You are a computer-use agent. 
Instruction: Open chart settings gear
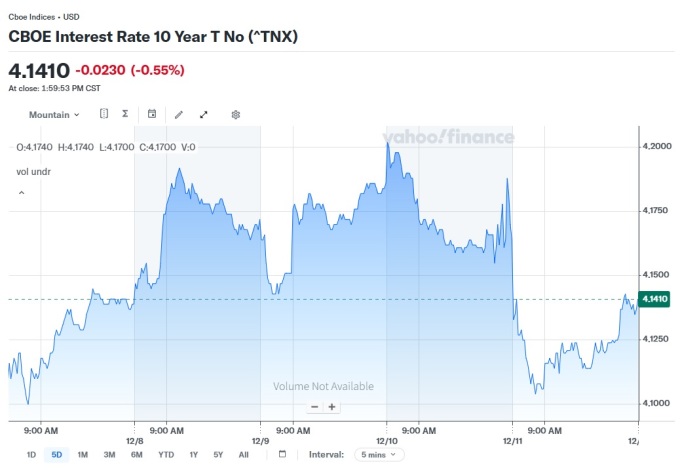tap(236, 114)
